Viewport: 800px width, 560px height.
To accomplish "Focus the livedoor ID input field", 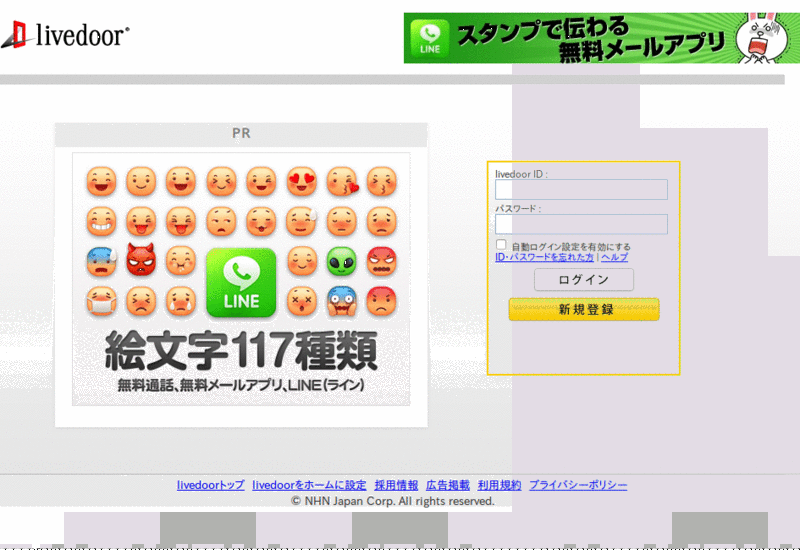I will (581, 190).
